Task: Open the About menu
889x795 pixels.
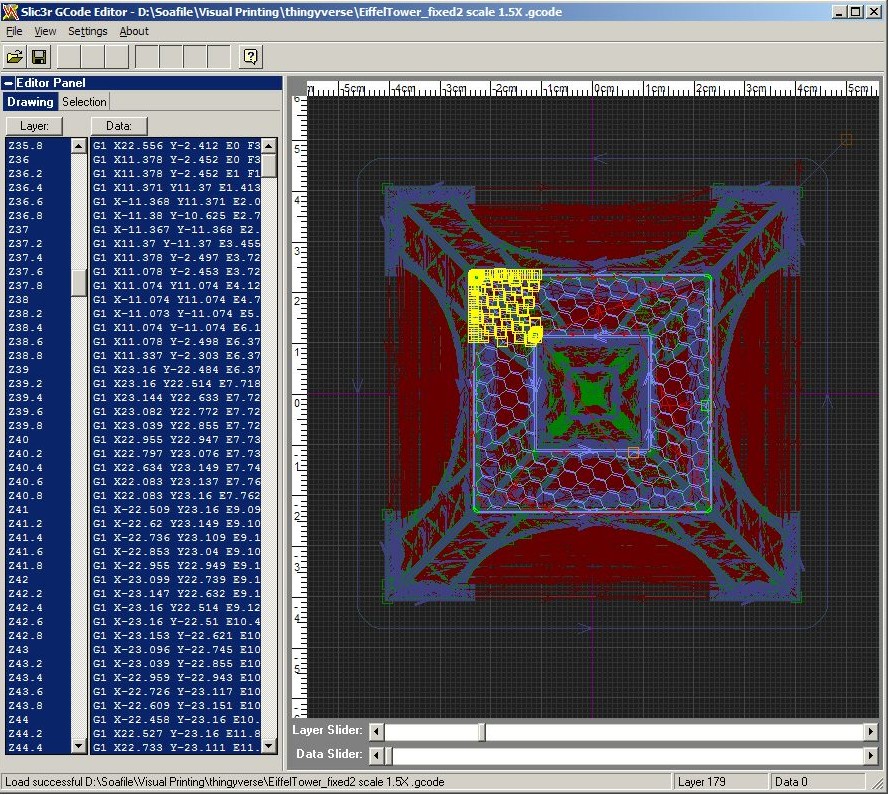Action: [x=134, y=31]
